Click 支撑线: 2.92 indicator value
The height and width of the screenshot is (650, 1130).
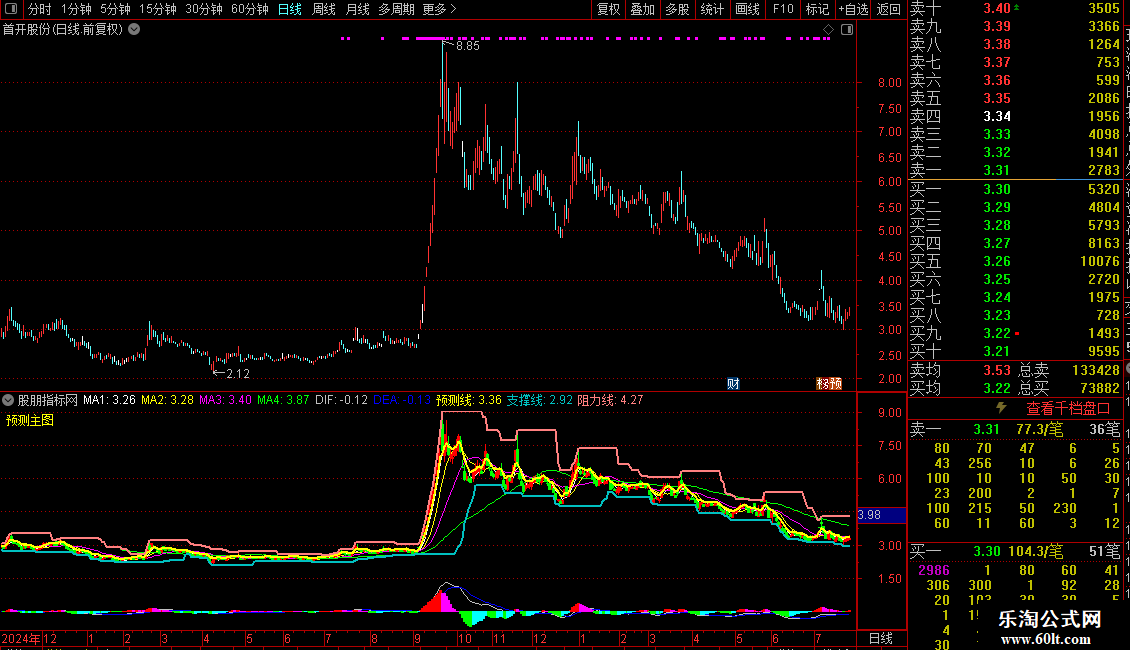[x=539, y=400]
